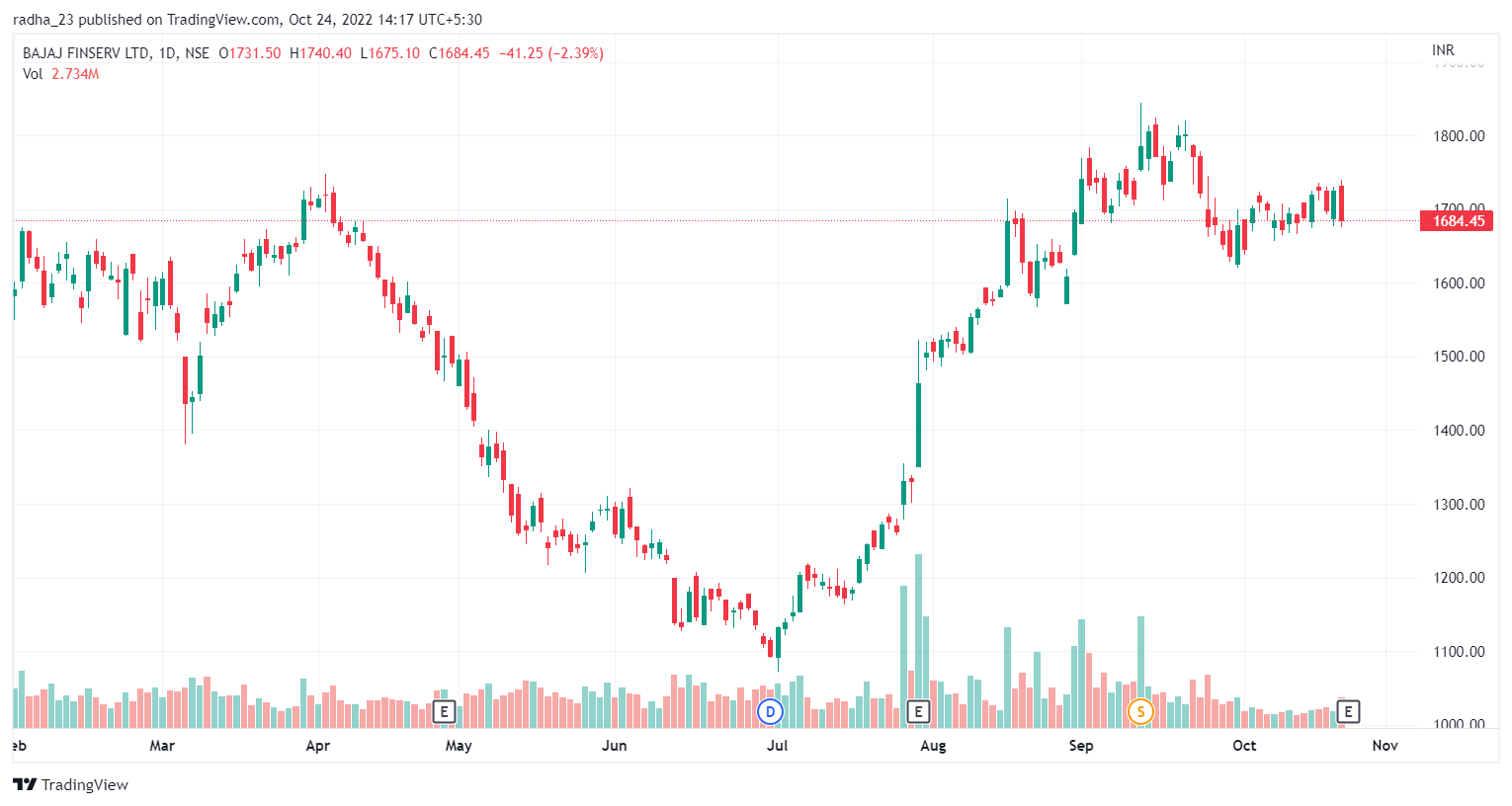Click the BAJAJ FINSERV LTD symbol title
The image size is (1512, 806).
point(87,53)
